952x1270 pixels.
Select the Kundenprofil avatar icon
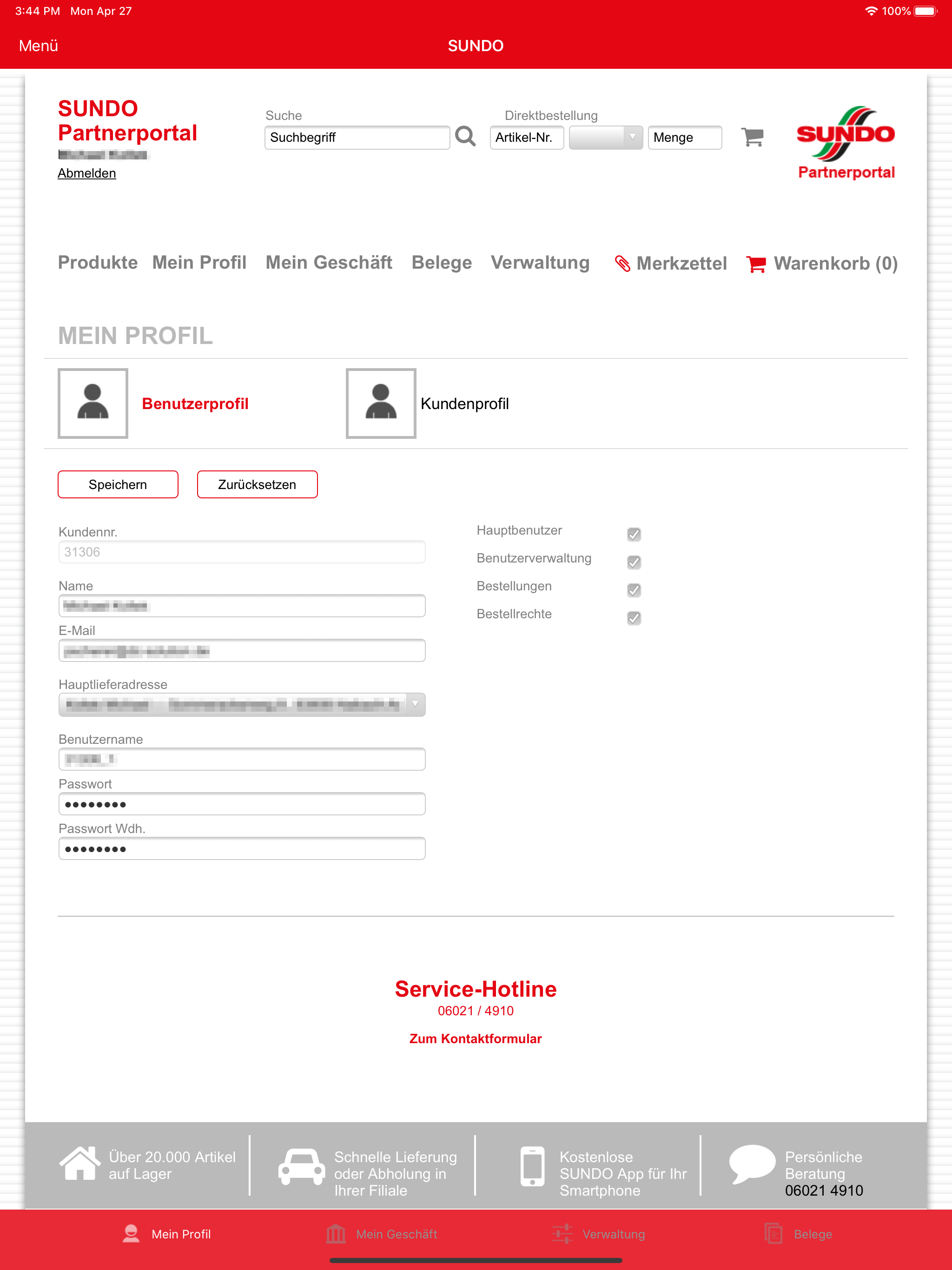point(381,403)
